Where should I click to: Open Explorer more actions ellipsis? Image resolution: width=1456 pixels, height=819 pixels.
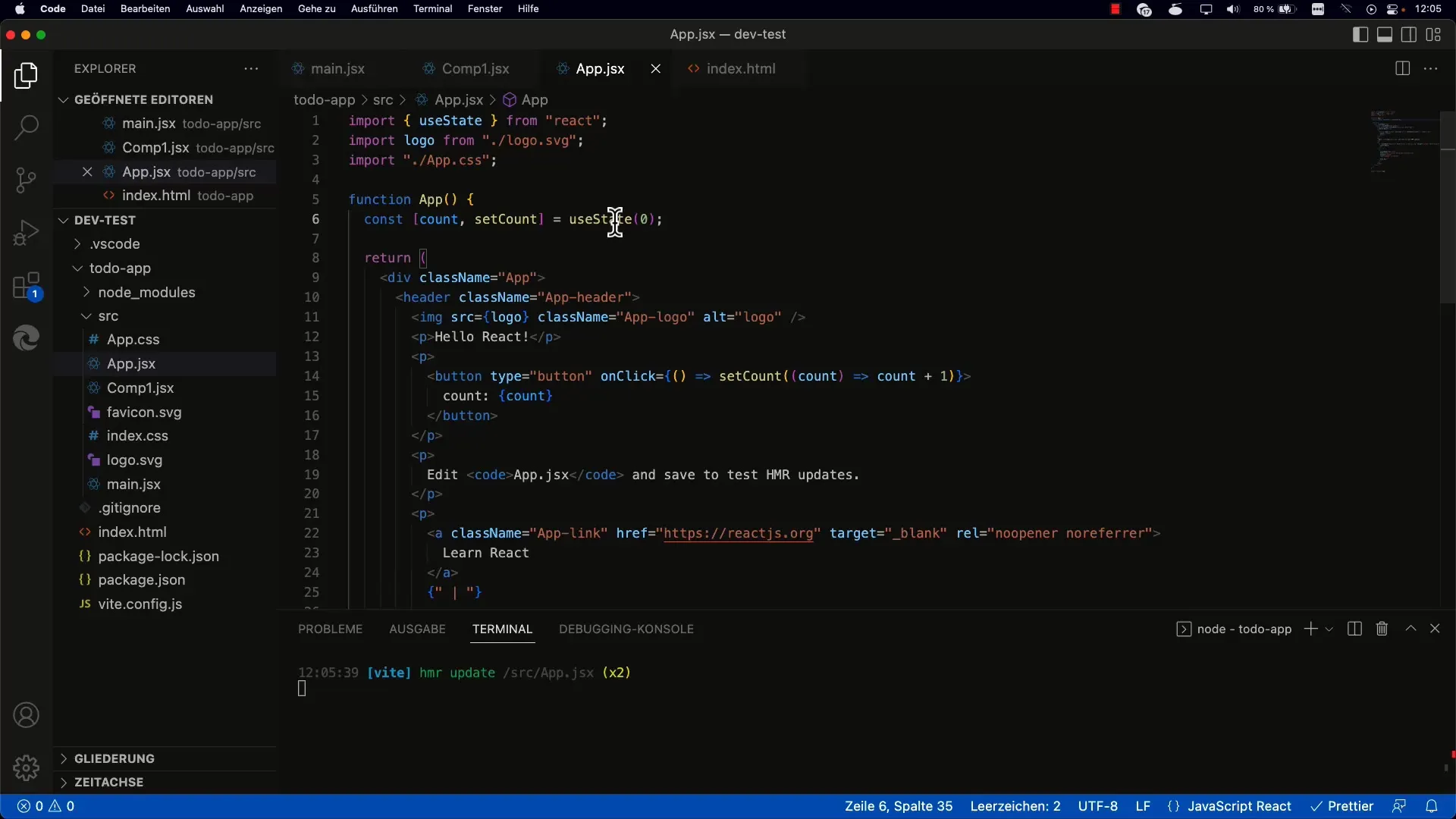click(251, 69)
